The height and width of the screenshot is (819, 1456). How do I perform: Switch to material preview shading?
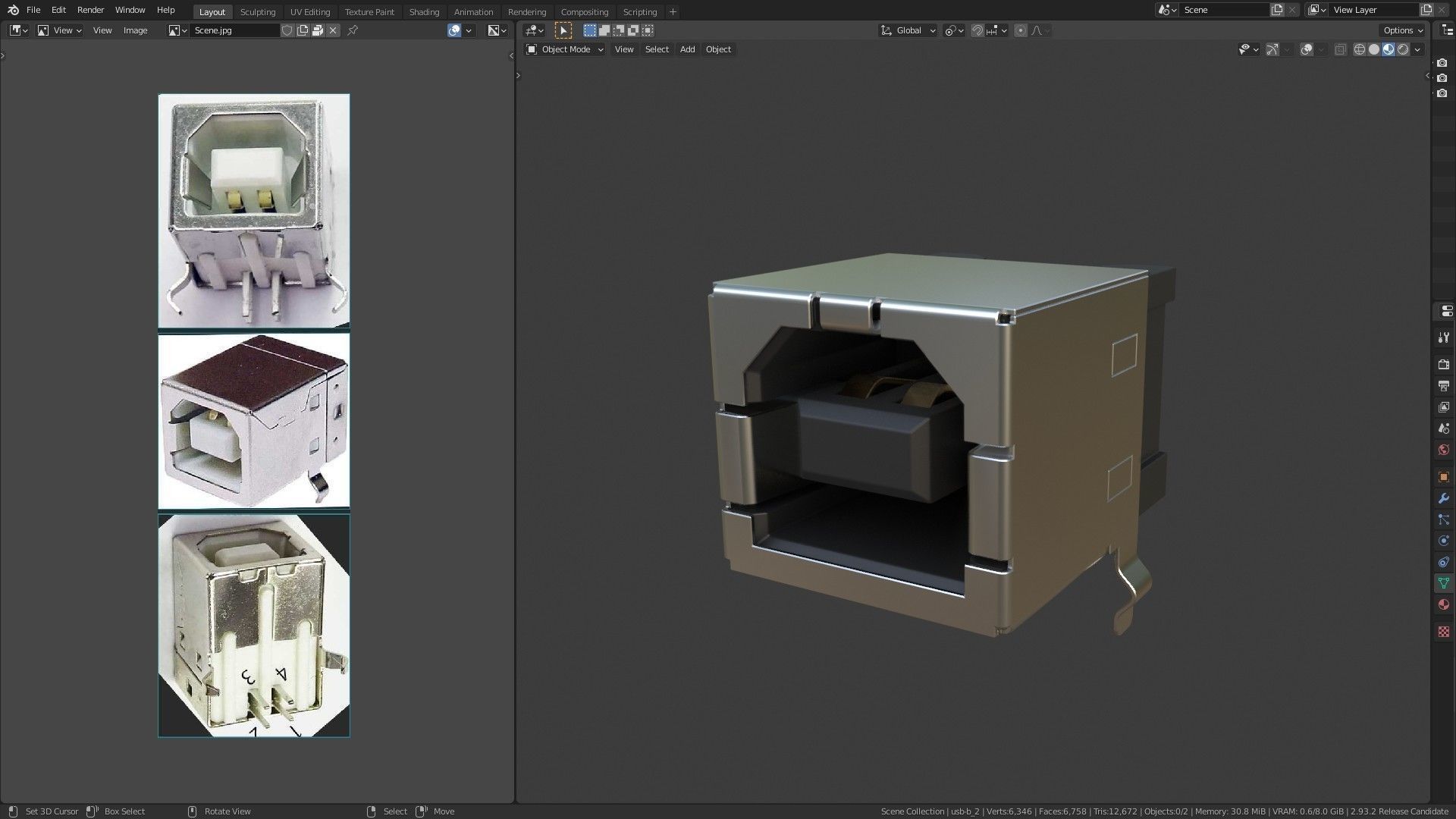[x=1389, y=49]
